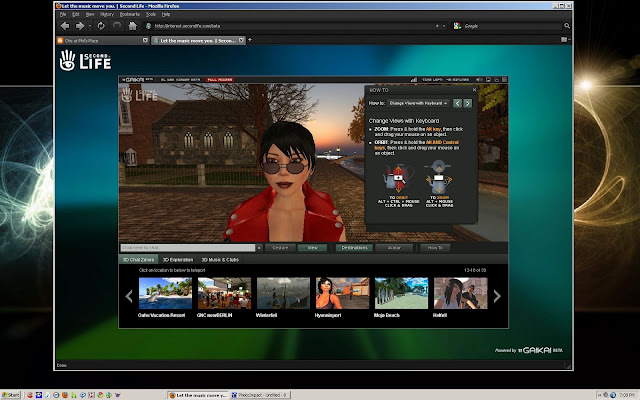Open the Firefox home page icon
Viewport: 640px width, 400px height.
(x=132, y=26)
